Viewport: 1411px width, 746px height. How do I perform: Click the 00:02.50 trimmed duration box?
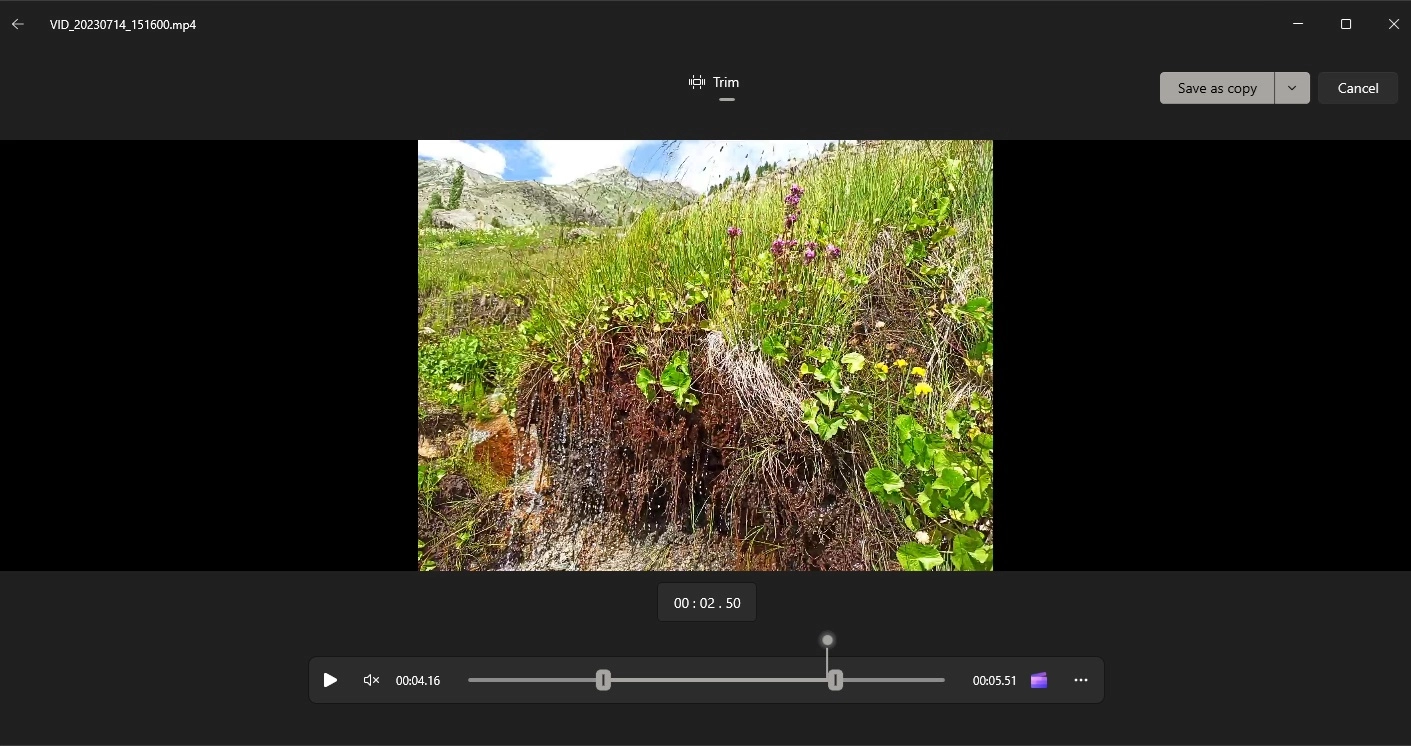[707, 603]
